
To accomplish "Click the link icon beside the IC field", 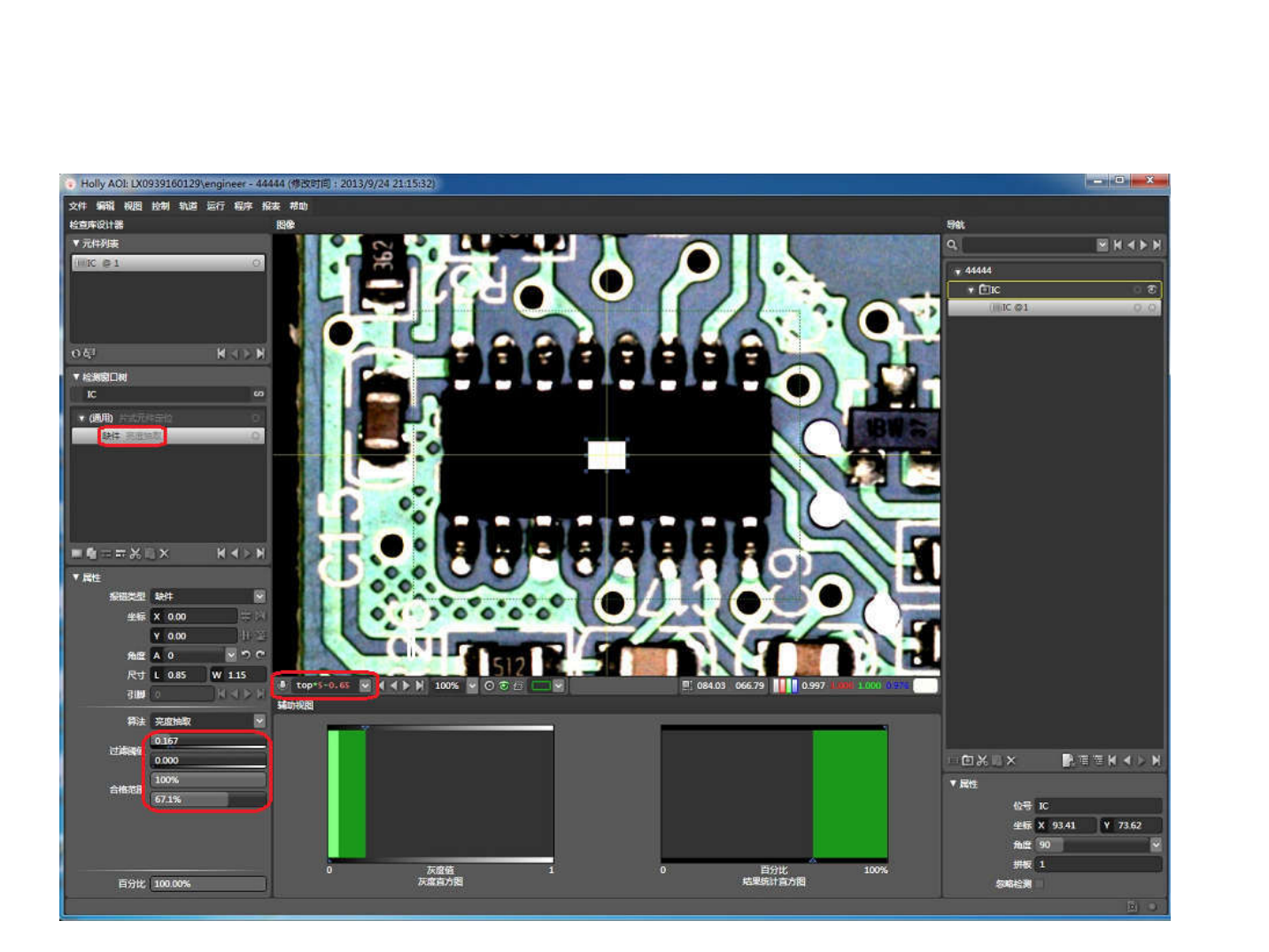I will click(258, 394).
